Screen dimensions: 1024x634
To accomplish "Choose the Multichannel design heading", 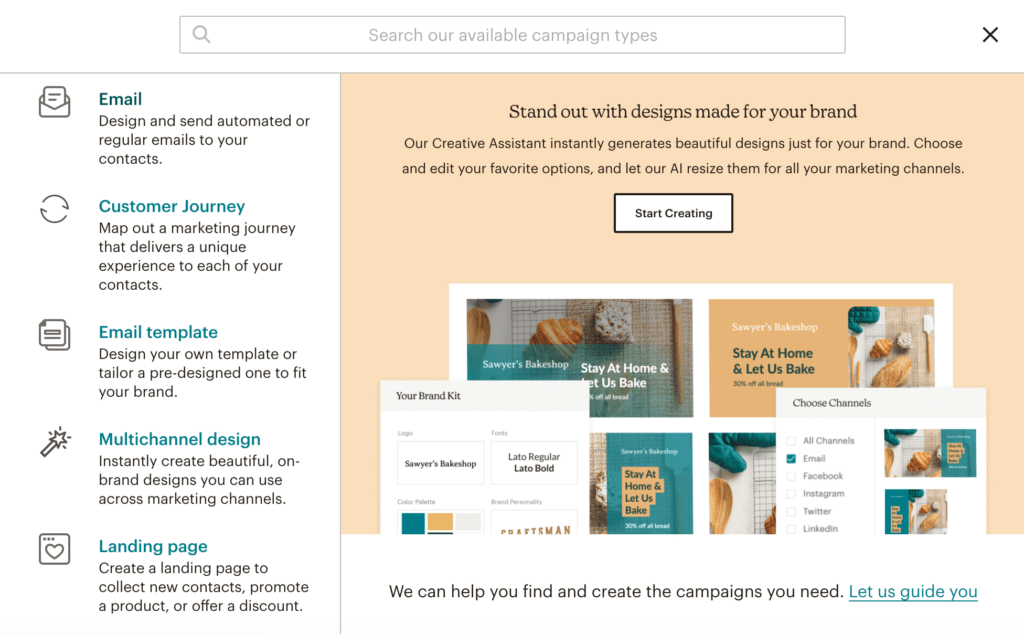I will [x=180, y=439].
